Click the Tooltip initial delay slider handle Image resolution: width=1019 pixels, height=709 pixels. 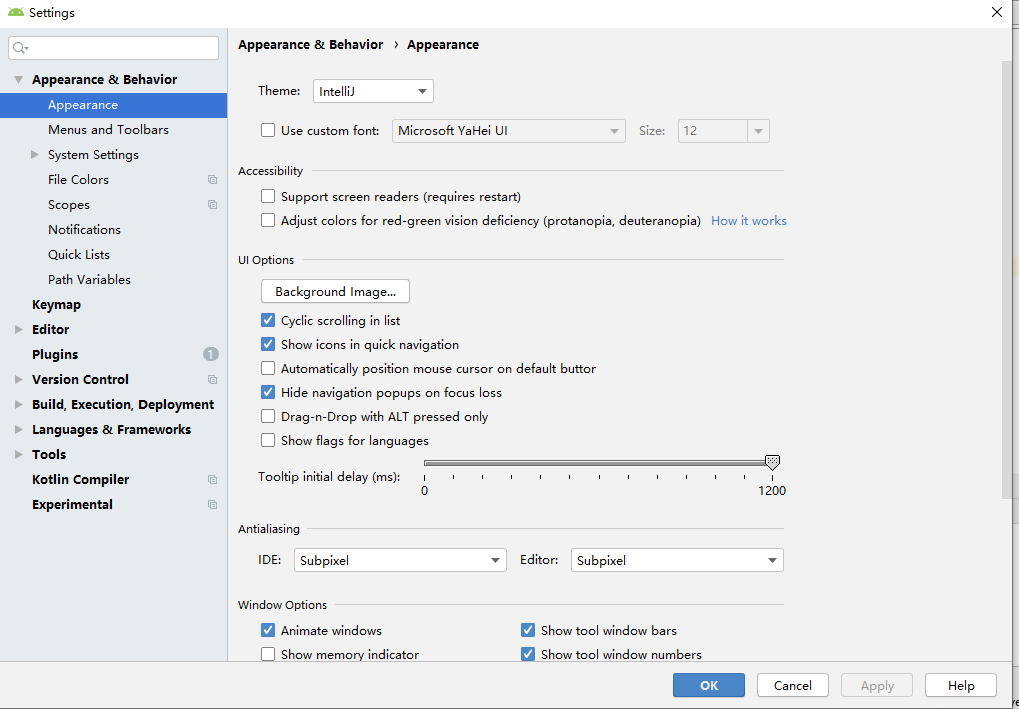[x=772, y=462]
